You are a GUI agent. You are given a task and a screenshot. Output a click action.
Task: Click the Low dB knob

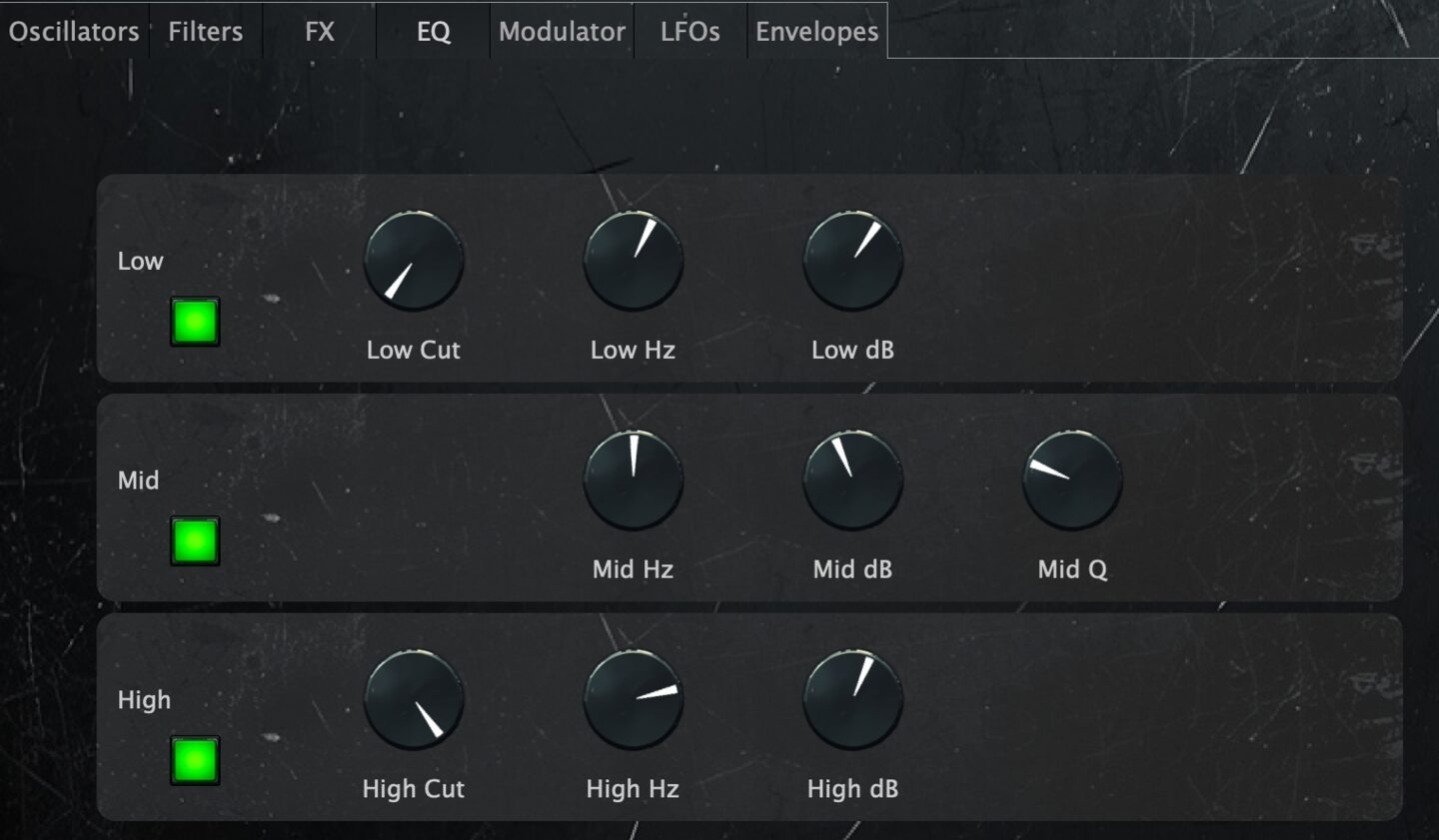pos(853,261)
